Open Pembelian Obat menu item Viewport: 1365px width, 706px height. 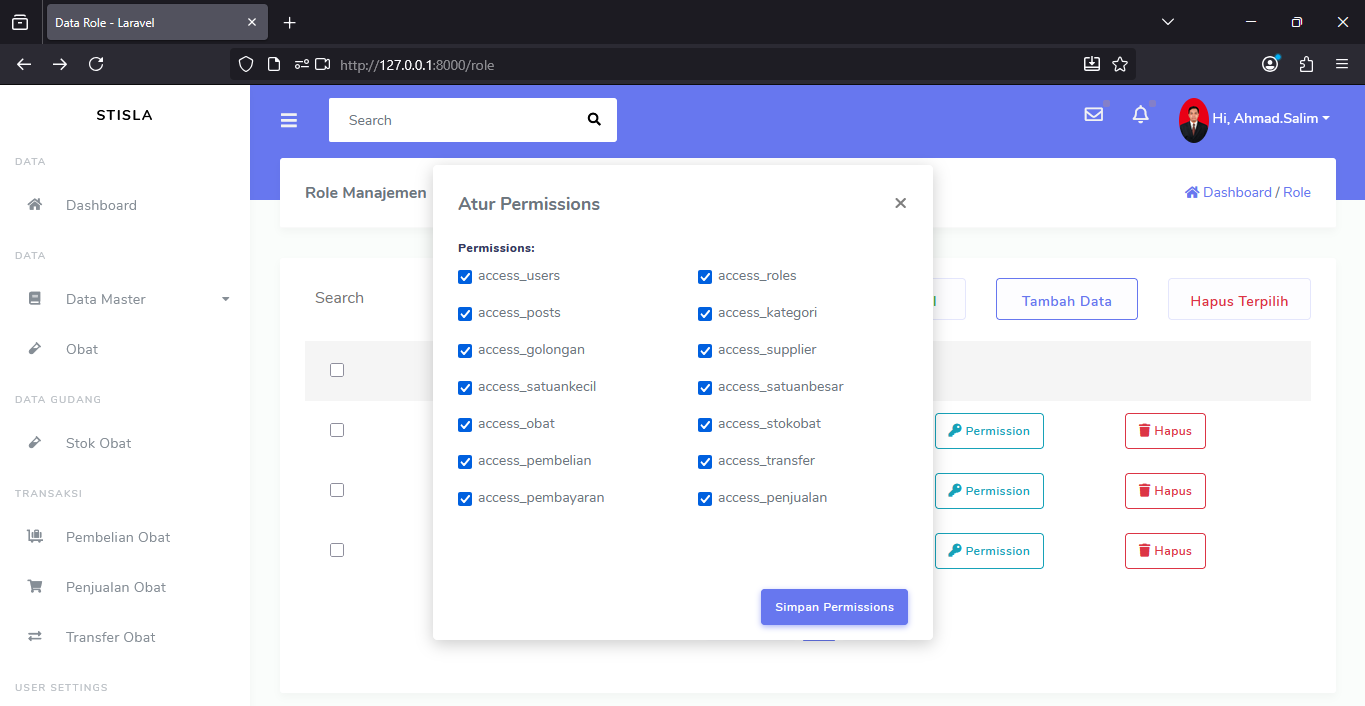point(118,537)
